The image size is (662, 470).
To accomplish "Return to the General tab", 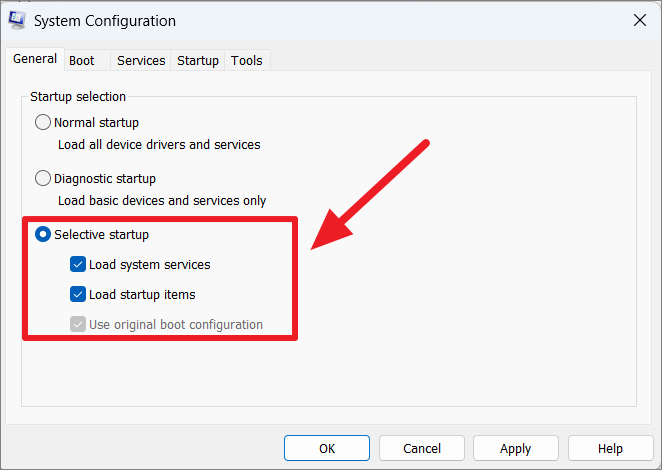I will coord(35,59).
